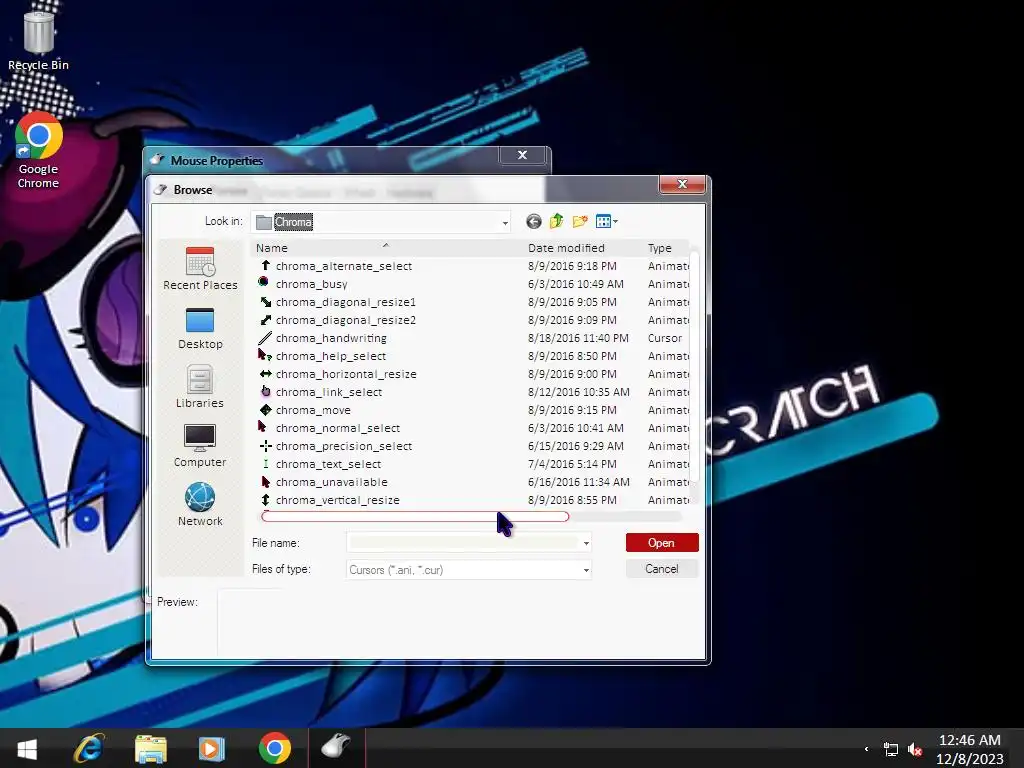
Task: Create a new folder
Action: point(580,221)
